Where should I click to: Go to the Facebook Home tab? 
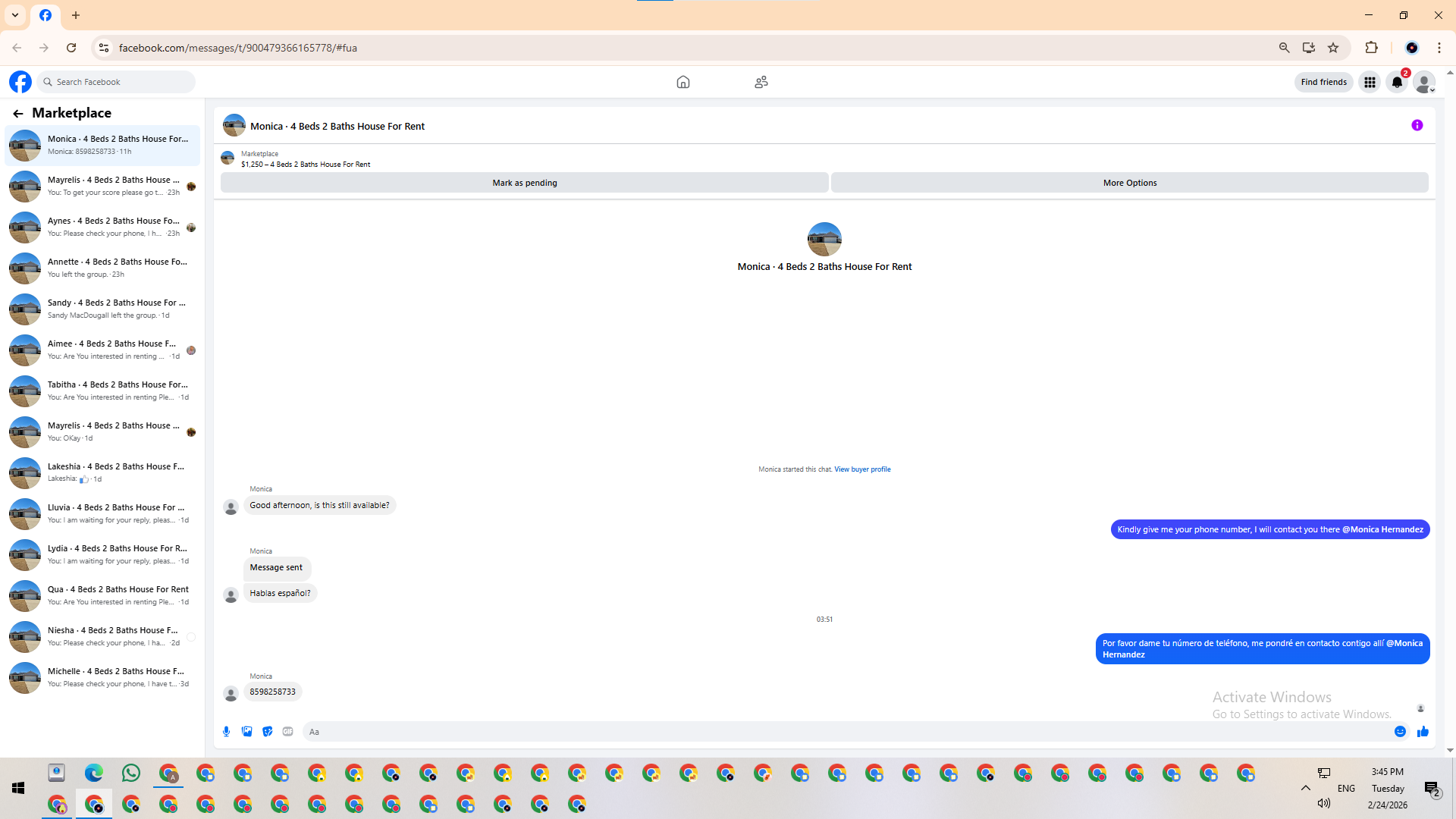682,82
